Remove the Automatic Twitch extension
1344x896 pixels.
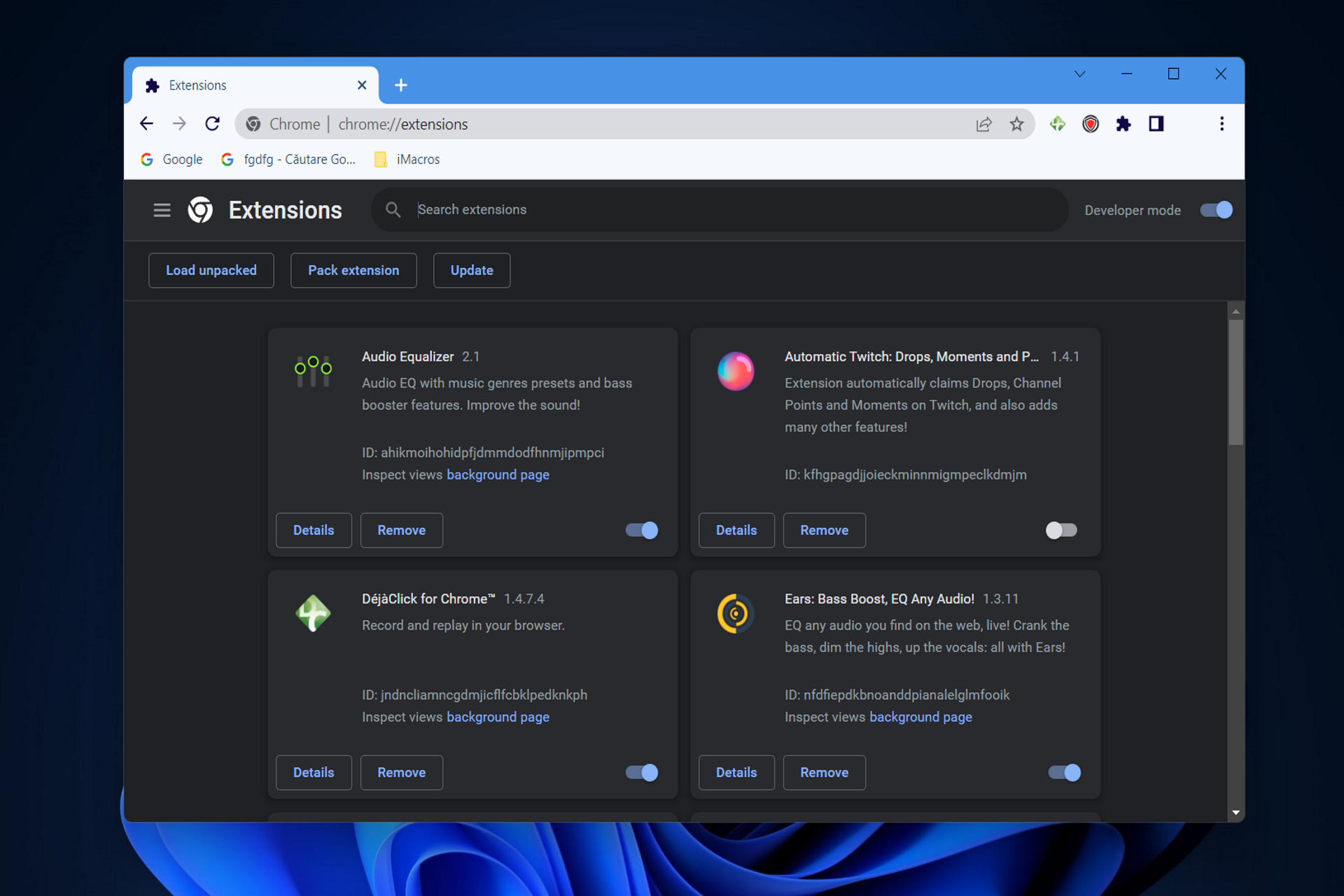tap(825, 531)
